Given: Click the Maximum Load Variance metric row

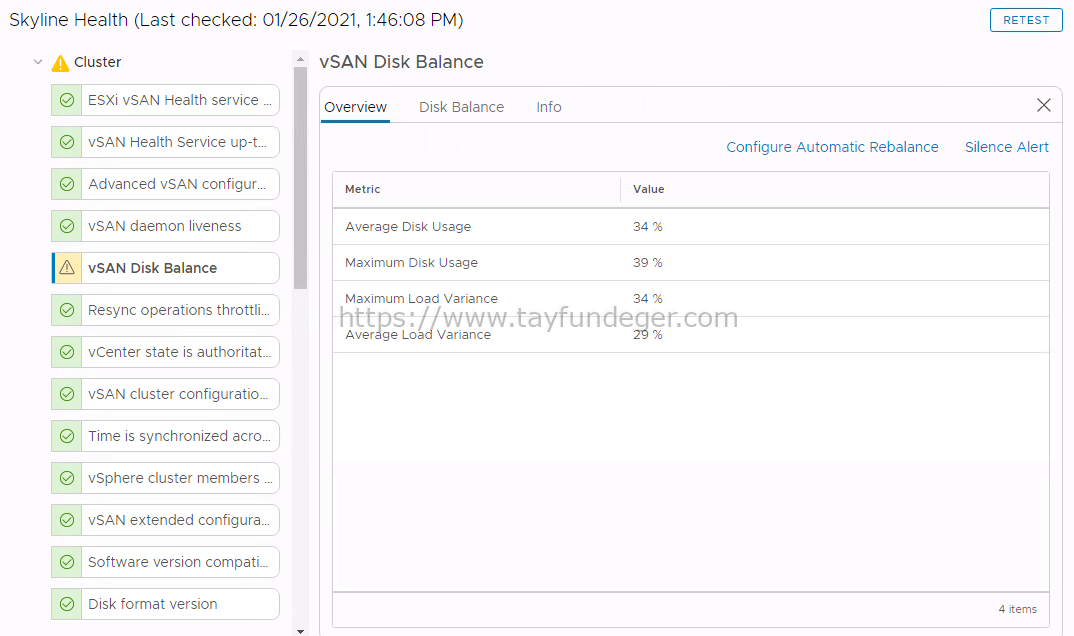Looking at the screenshot, I should [x=690, y=298].
